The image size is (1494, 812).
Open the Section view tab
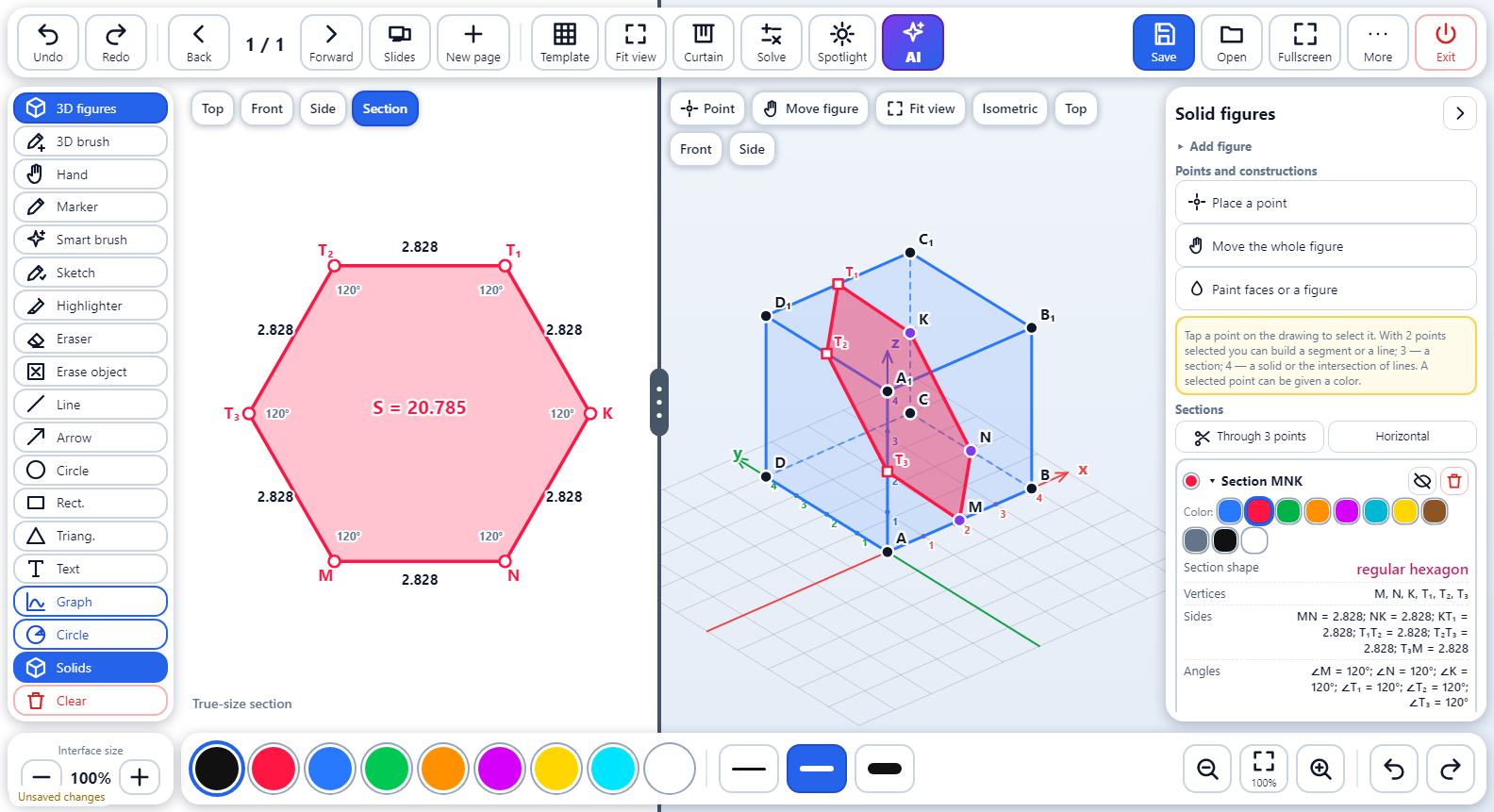click(x=385, y=108)
